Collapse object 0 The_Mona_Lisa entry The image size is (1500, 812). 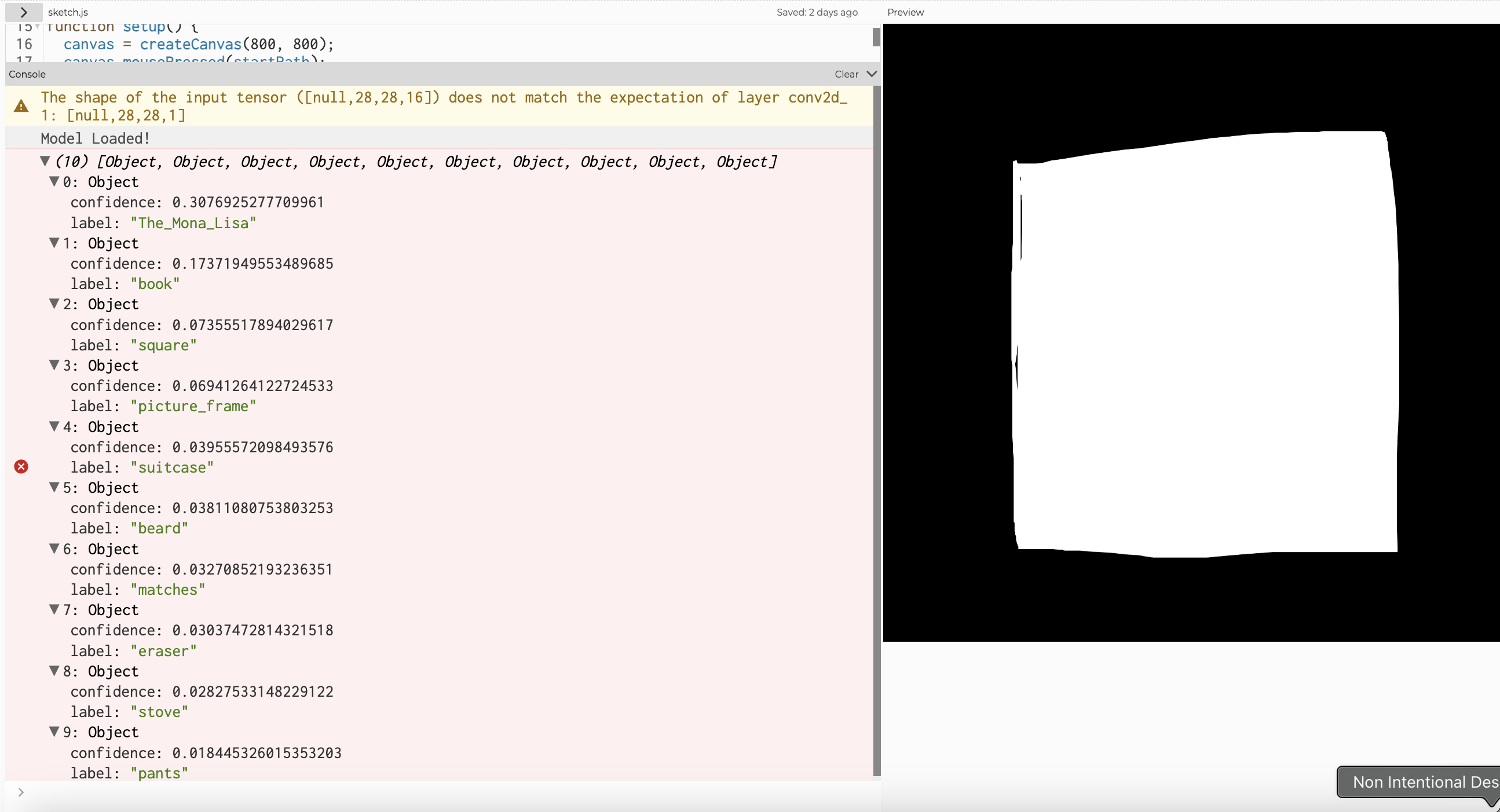tap(54, 182)
